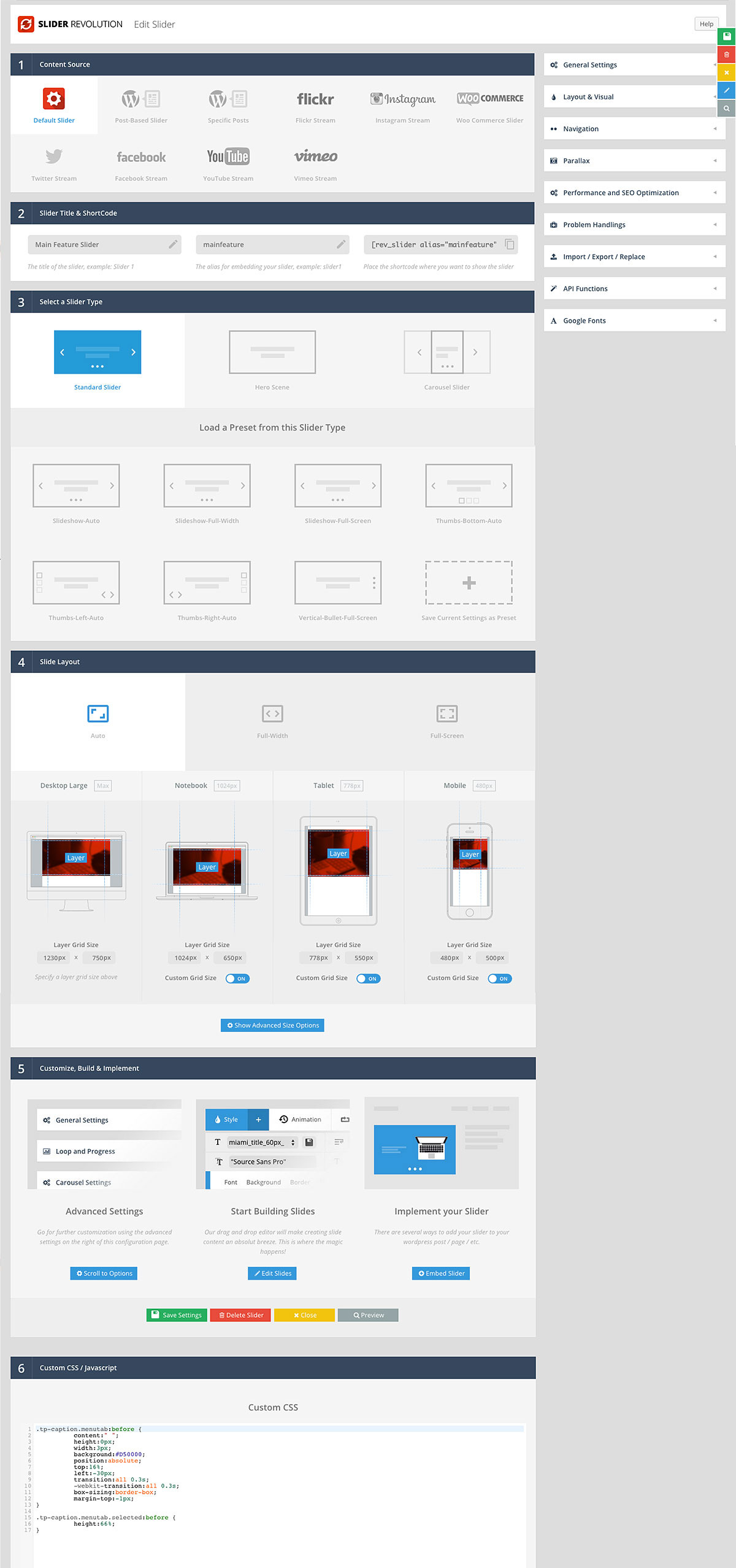This screenshot has height=1568, width=736.
Task: Expand the Problem Handlings panel
Action: pos(634,225)
